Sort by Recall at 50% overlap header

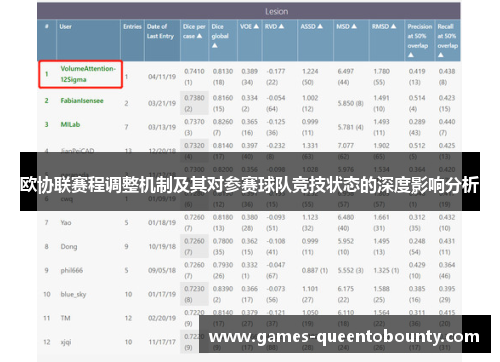pos(447,40)
